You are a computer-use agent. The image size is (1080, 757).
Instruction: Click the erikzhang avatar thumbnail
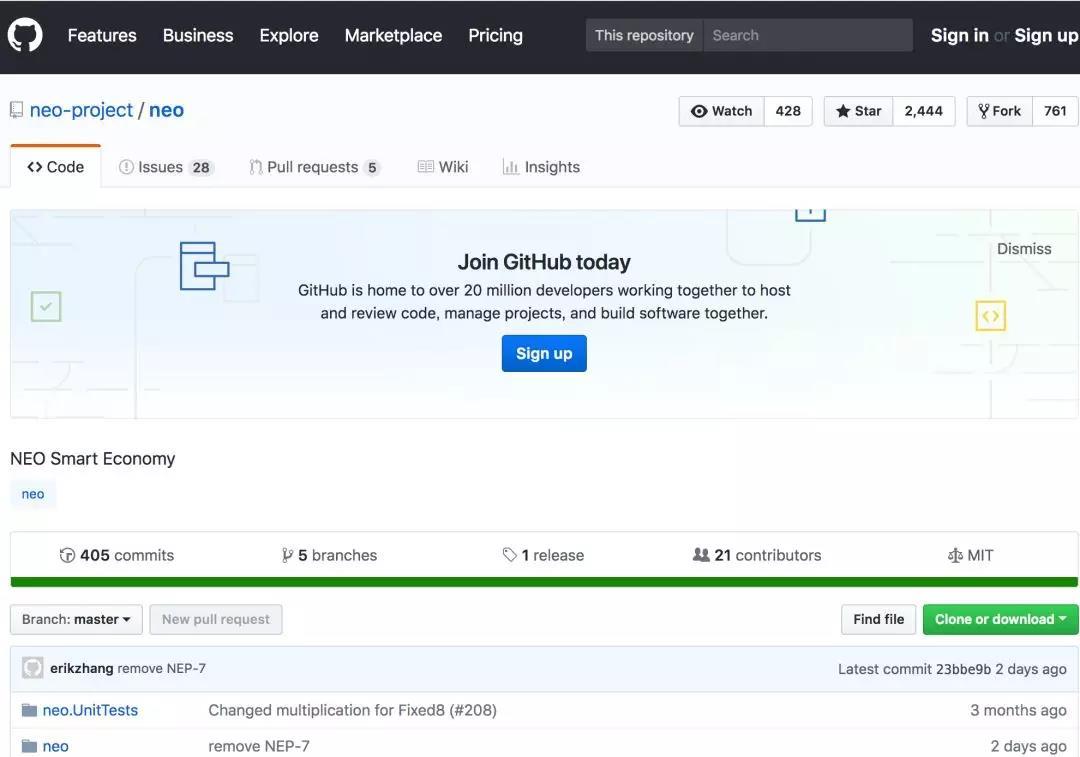coord(32,668)
